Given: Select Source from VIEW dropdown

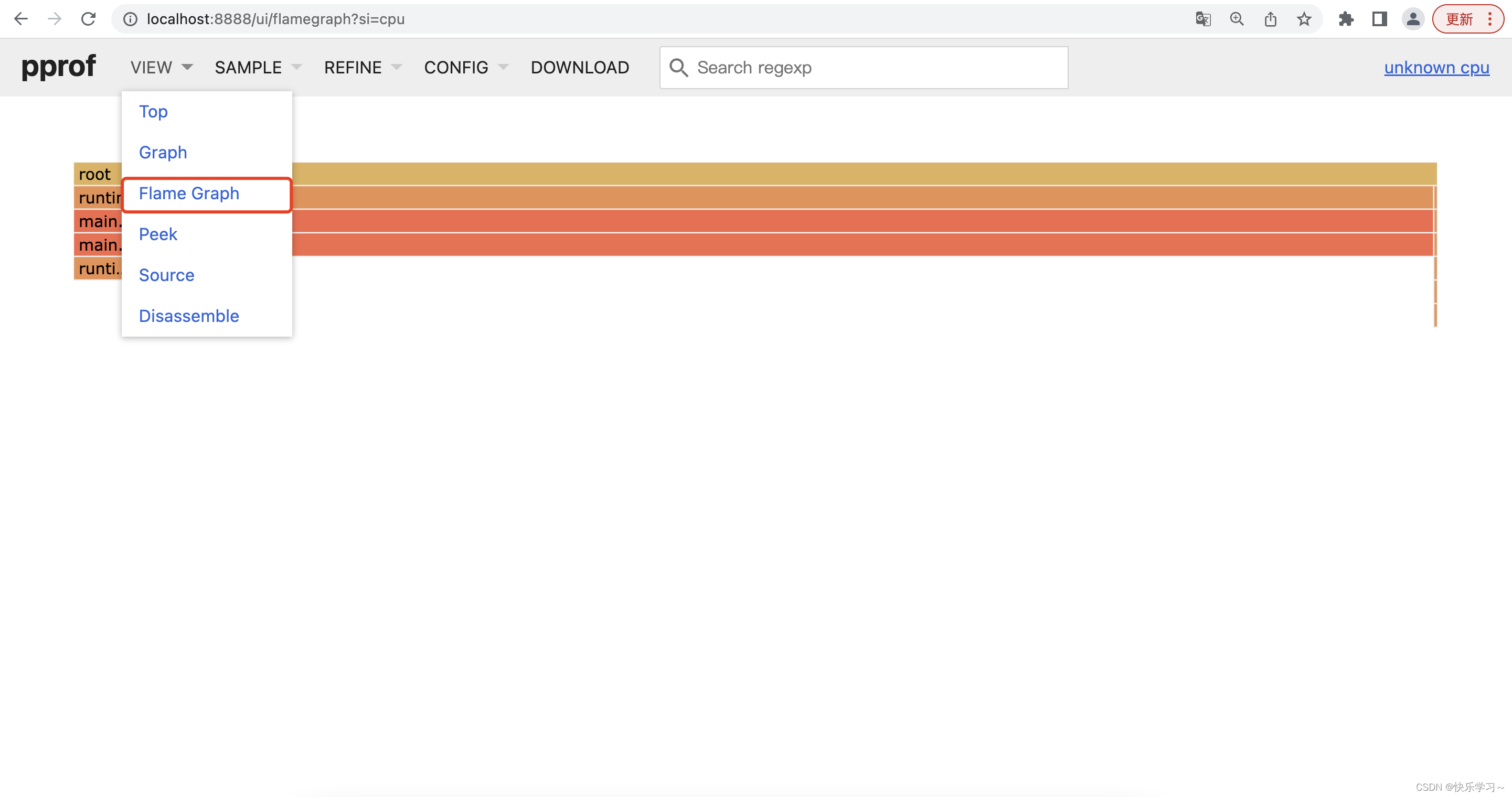Looking at the screenshot, I should 166,275.
